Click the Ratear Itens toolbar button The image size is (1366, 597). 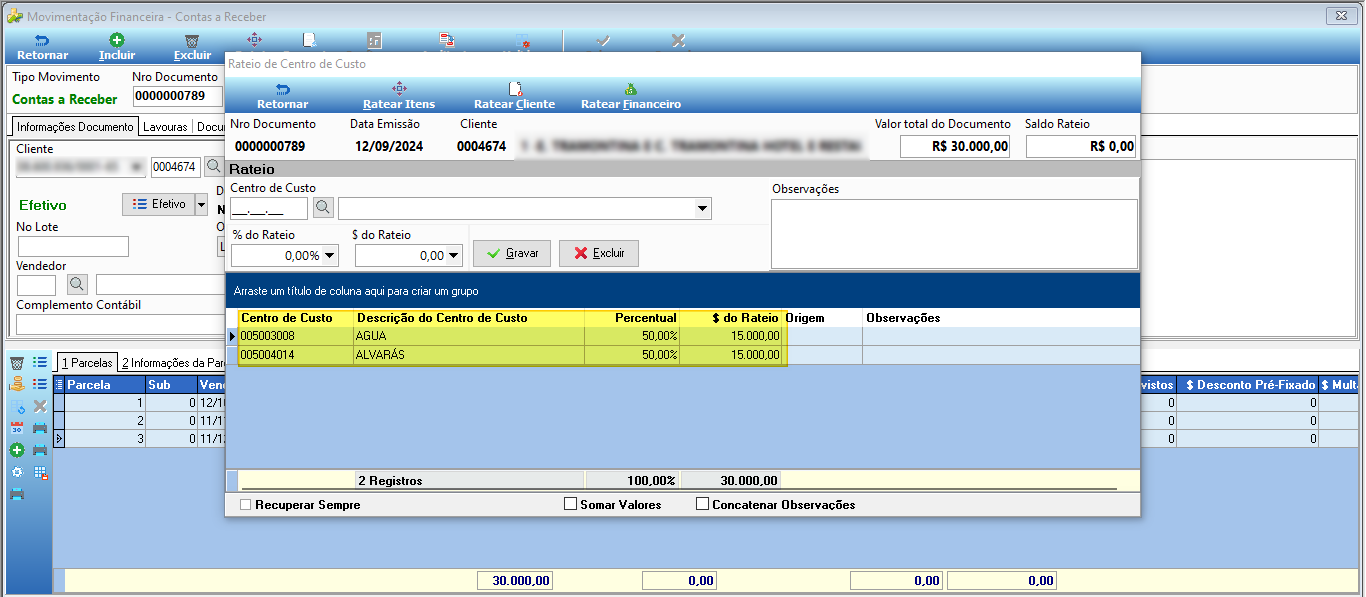(x=398, y=96)
